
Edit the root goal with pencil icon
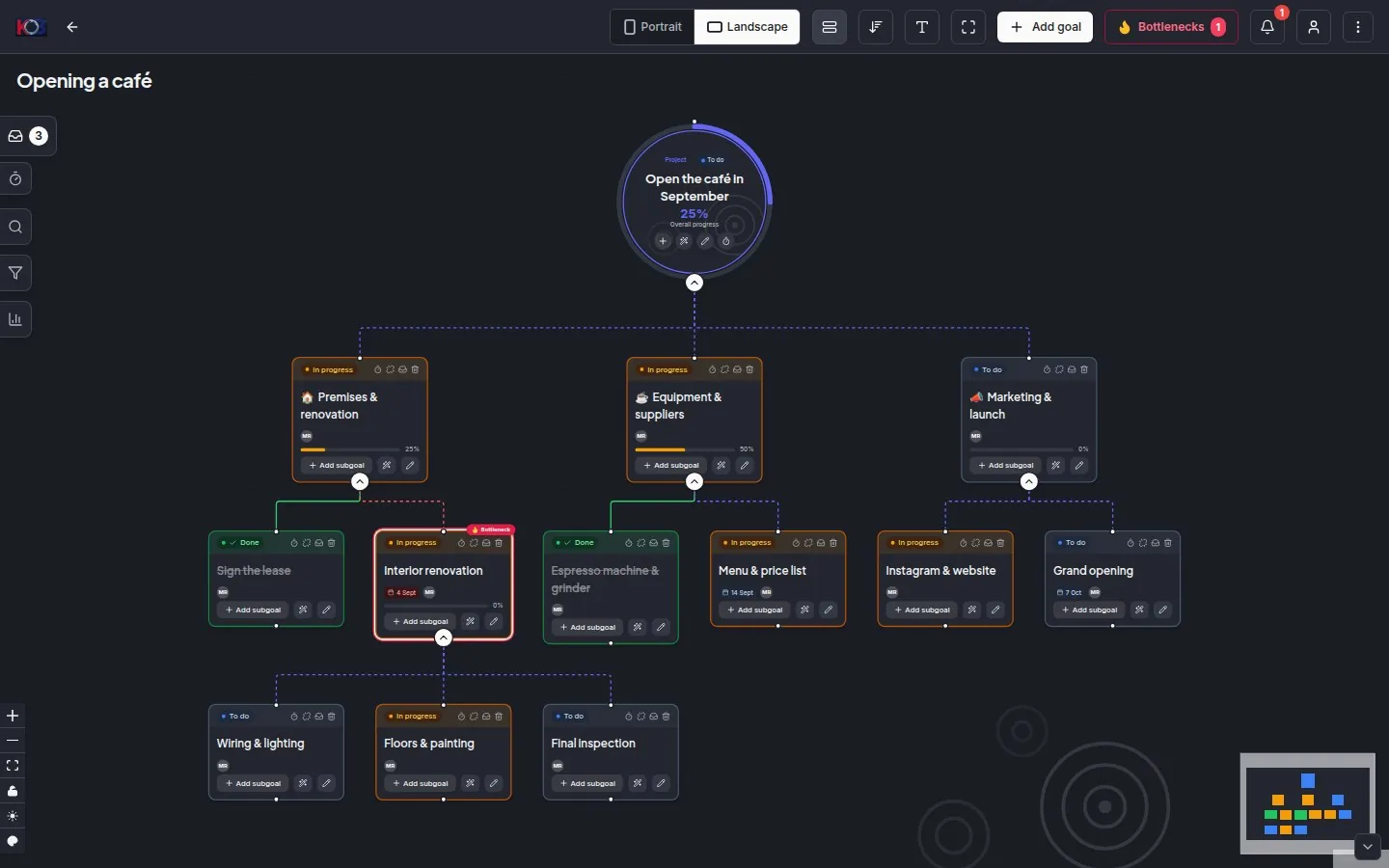705,241
